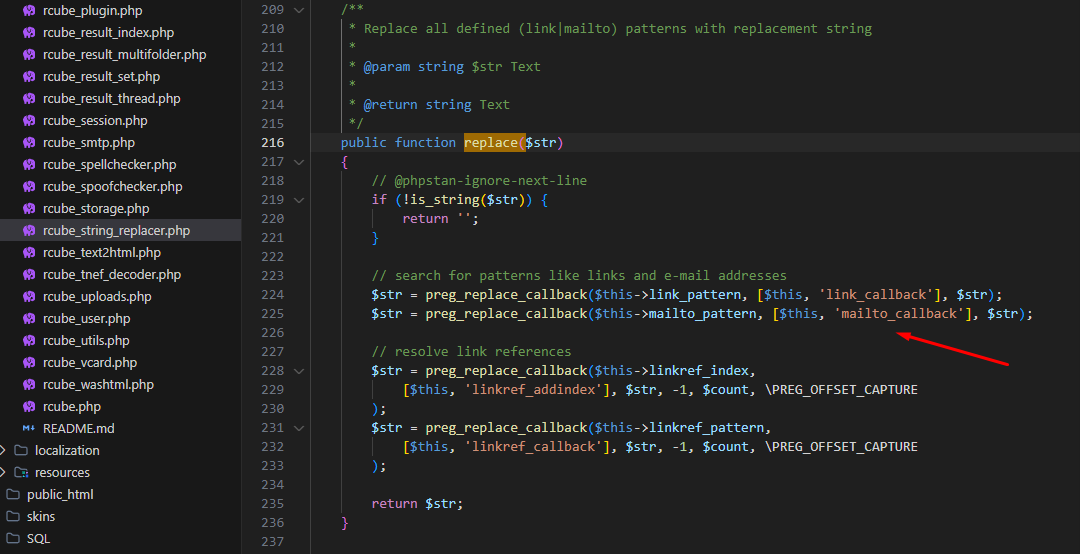This screenshot has height=554, width=1080.
Task: Click 'mailto_callback' string on line 225
Action: 899,314
